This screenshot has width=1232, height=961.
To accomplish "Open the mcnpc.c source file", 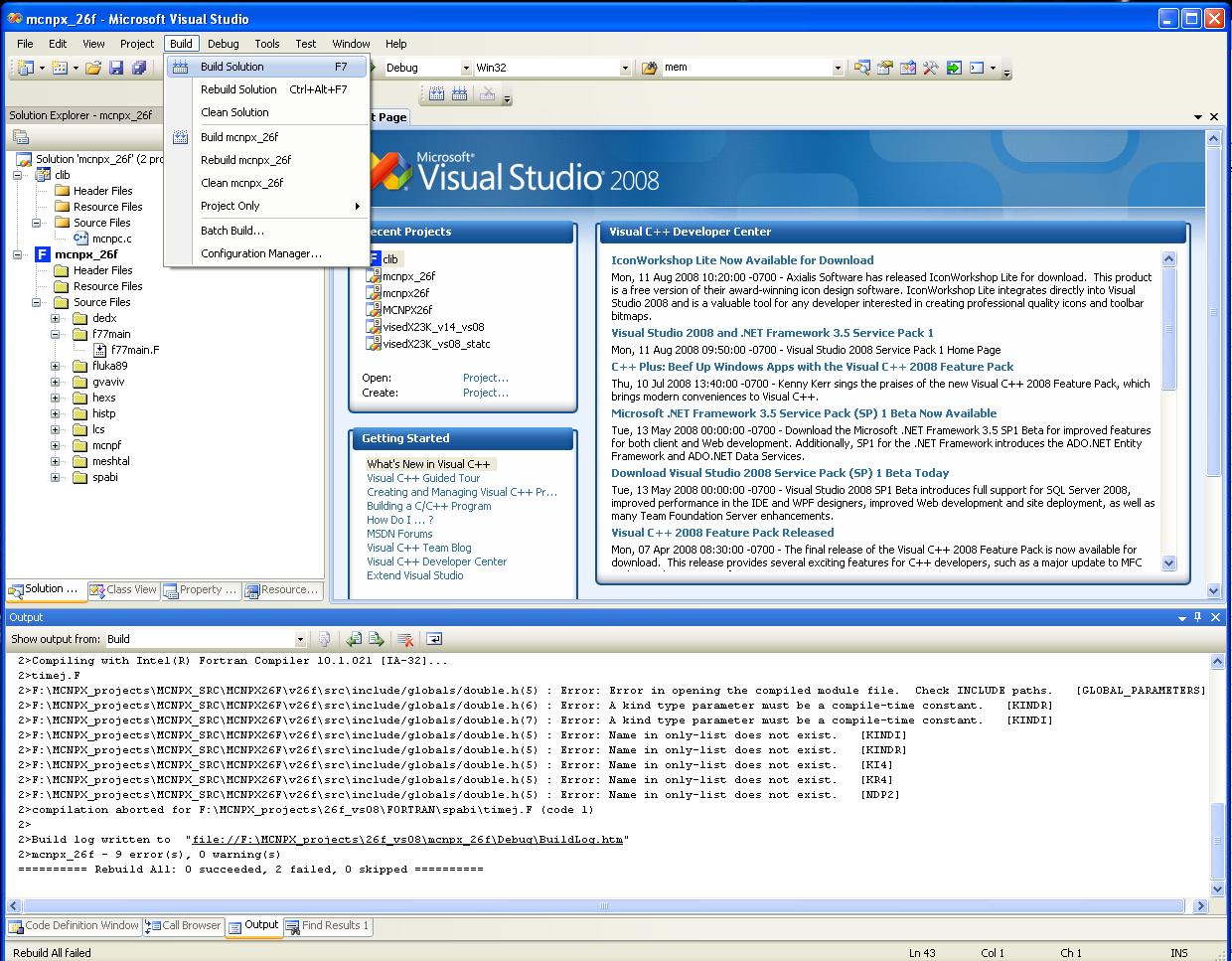I will pyautogui.click(x=112, y=239).
